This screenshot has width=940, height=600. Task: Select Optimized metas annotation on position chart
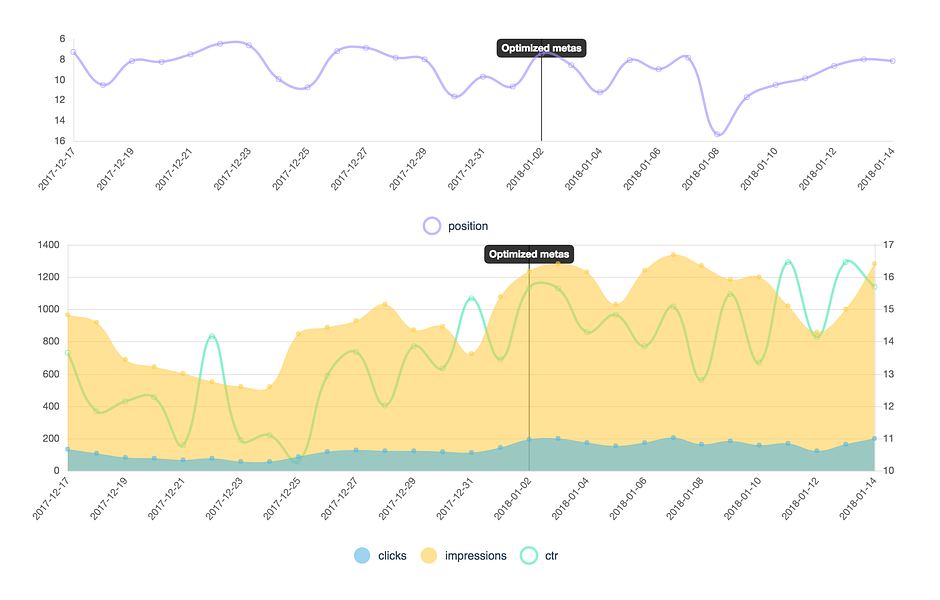coord(541,48)
